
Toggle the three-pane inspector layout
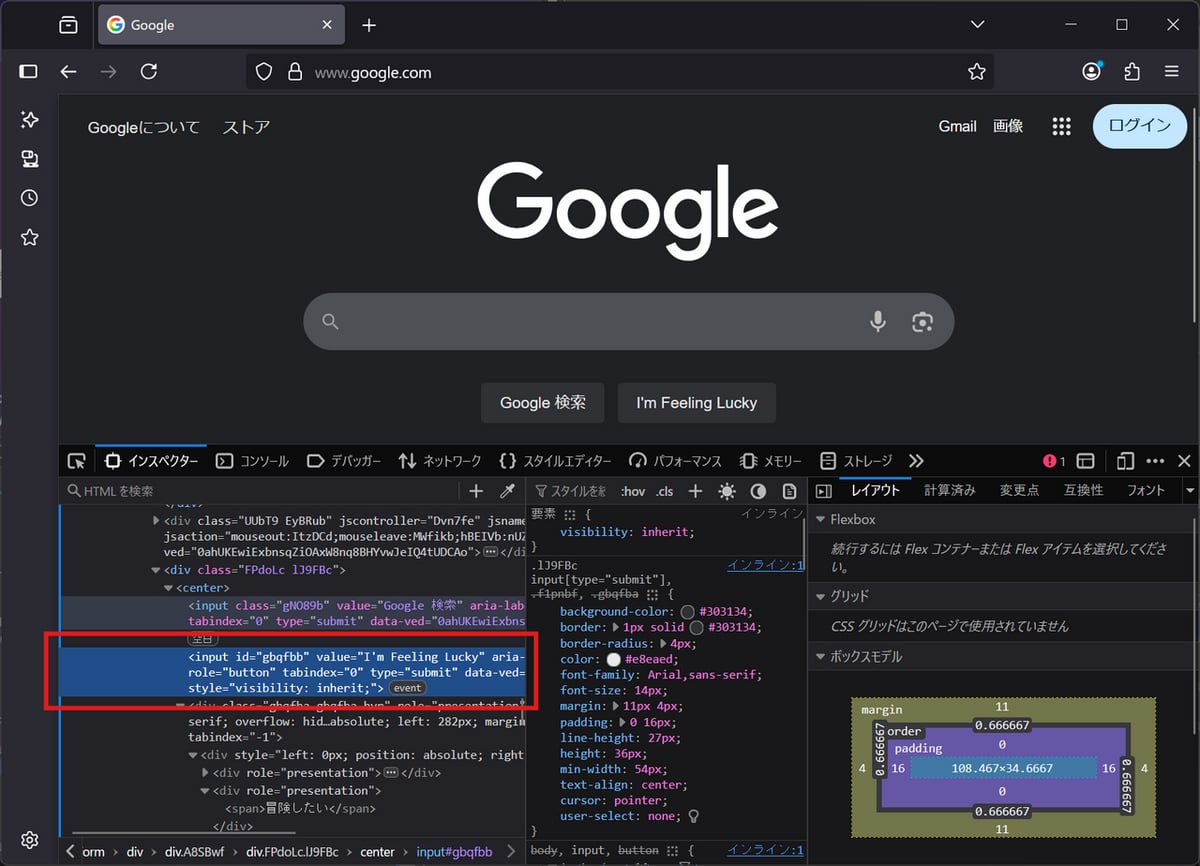(x=824, y=491)
